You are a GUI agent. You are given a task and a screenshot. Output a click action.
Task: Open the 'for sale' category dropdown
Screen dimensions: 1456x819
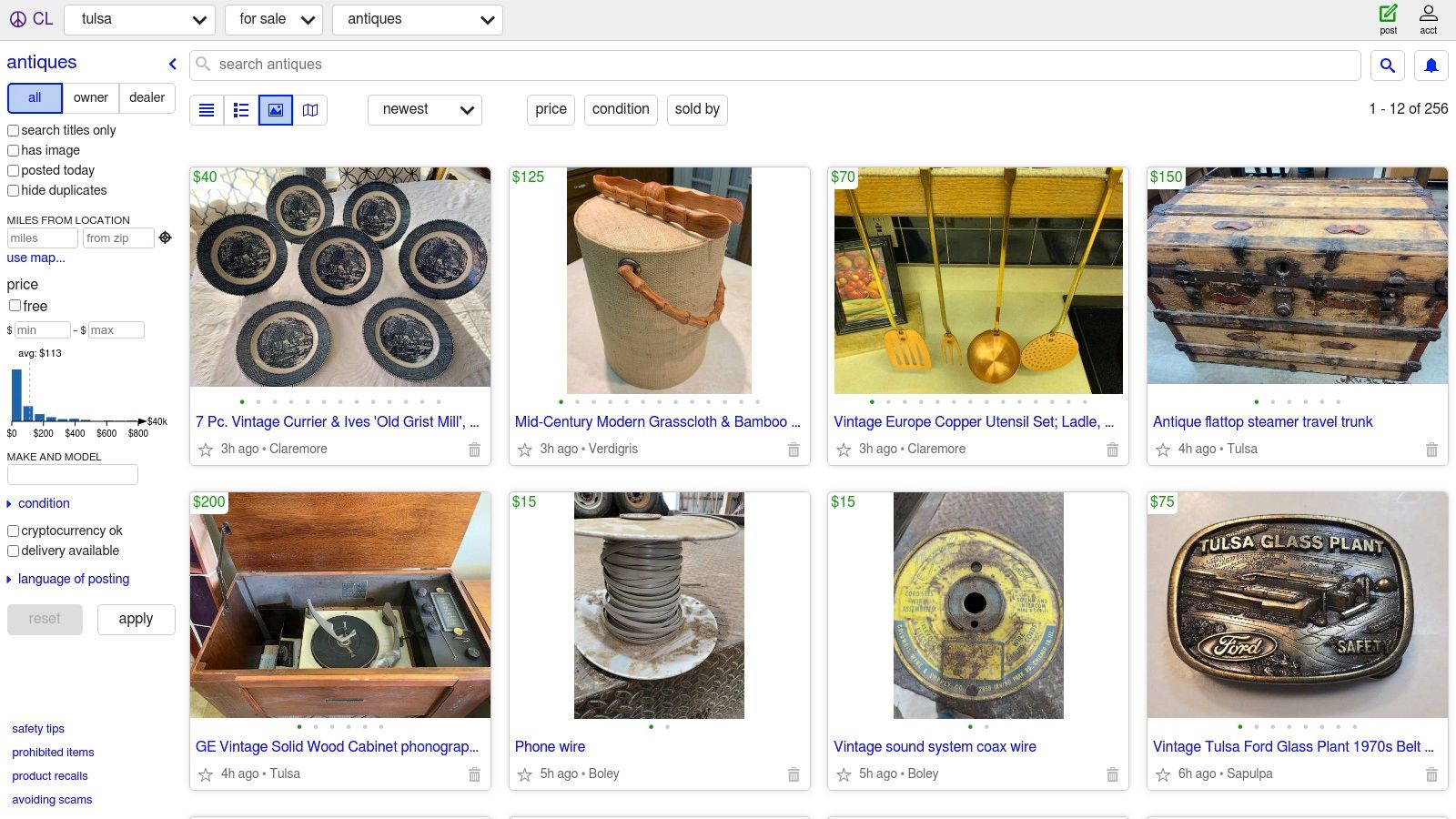click(x=273, y=18)
